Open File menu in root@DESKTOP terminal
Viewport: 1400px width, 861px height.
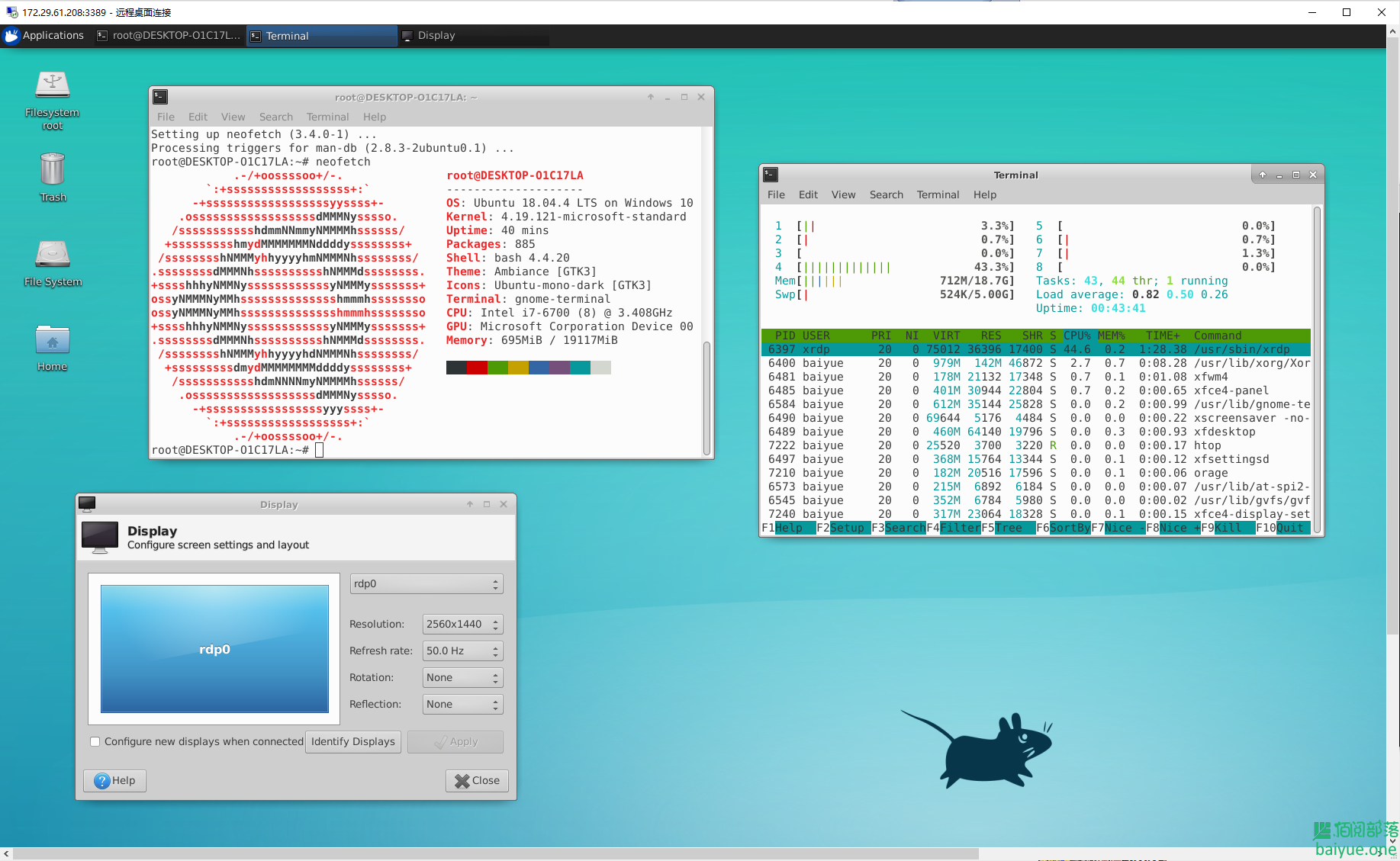[166, 117]
